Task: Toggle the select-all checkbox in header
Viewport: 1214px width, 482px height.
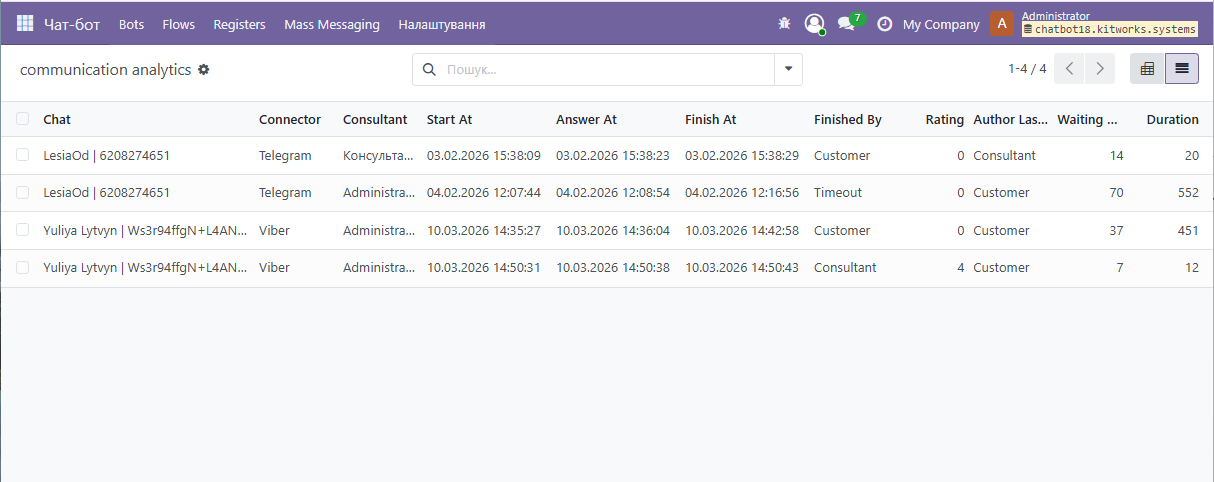Action: [x=23, y=119]
